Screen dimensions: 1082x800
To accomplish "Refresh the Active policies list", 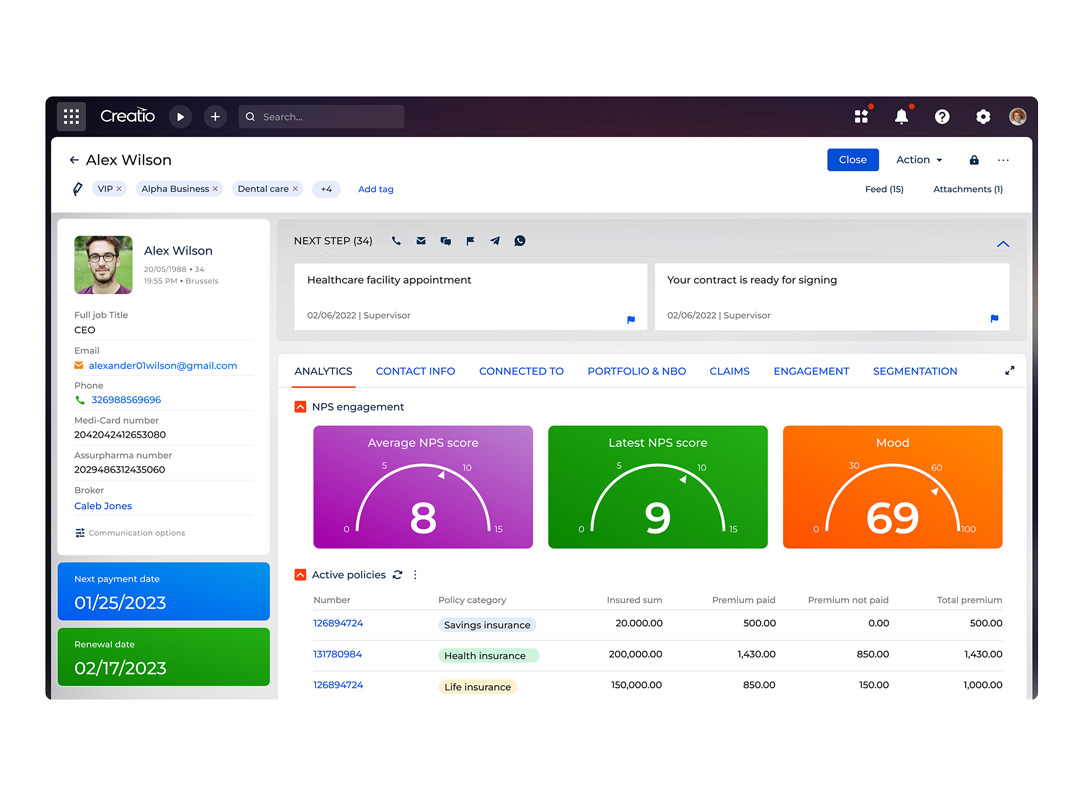I will pos(397,575).
